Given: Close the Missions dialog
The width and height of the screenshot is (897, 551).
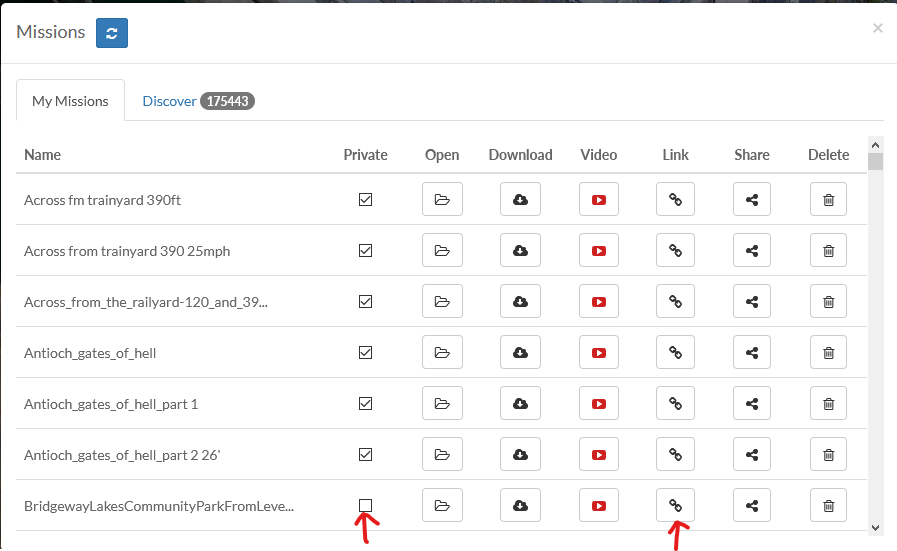Looking at the screenshot, I should (877, 28).
